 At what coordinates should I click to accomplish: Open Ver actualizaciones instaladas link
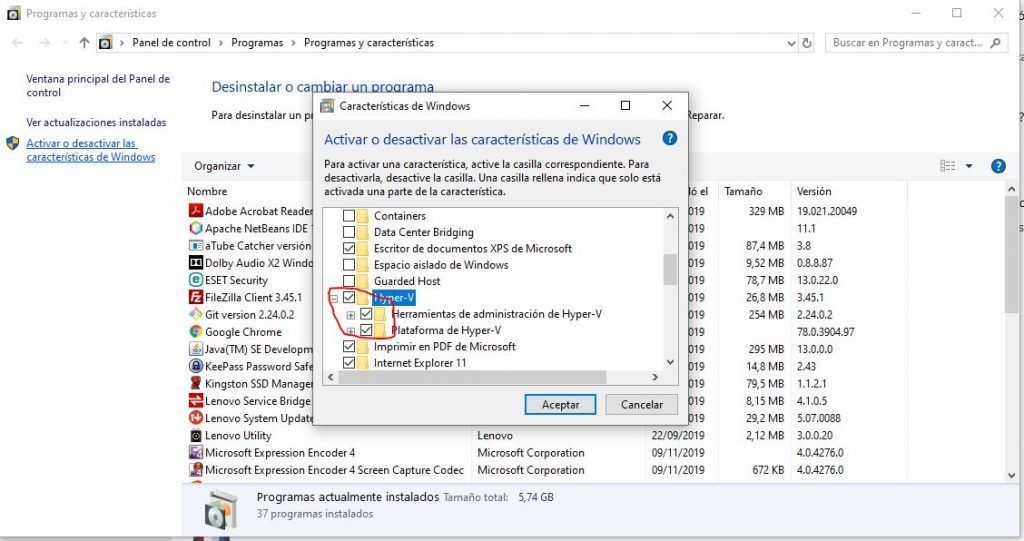pos(96,122)
